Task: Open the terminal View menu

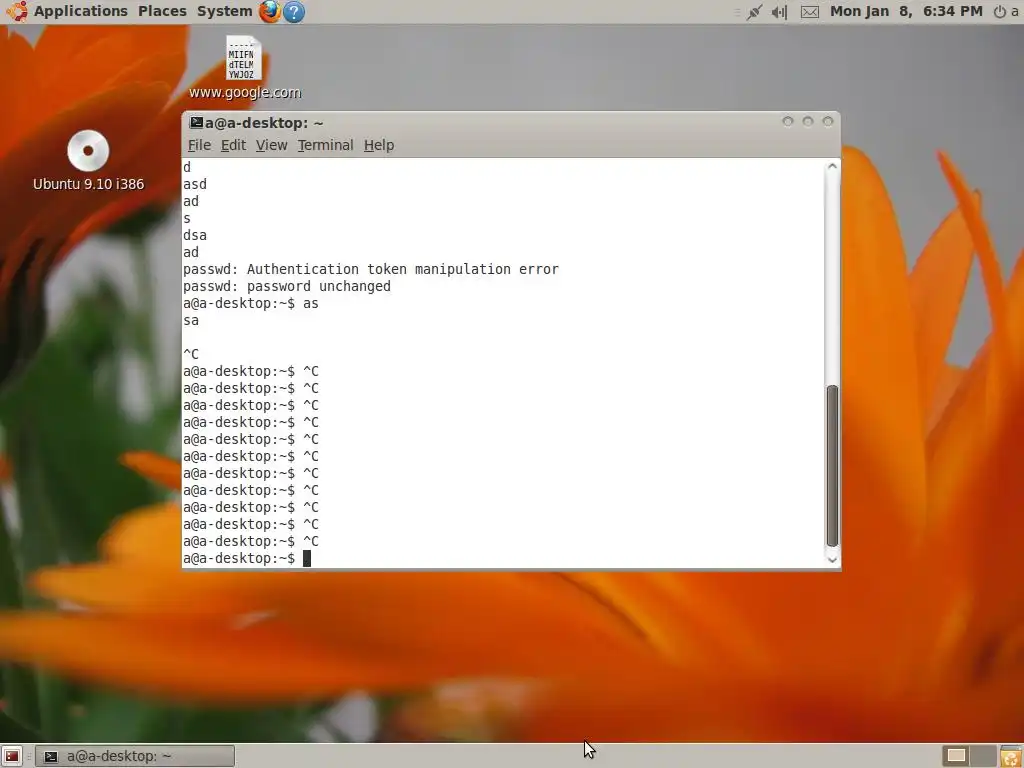Action: (x=271, y=145)
